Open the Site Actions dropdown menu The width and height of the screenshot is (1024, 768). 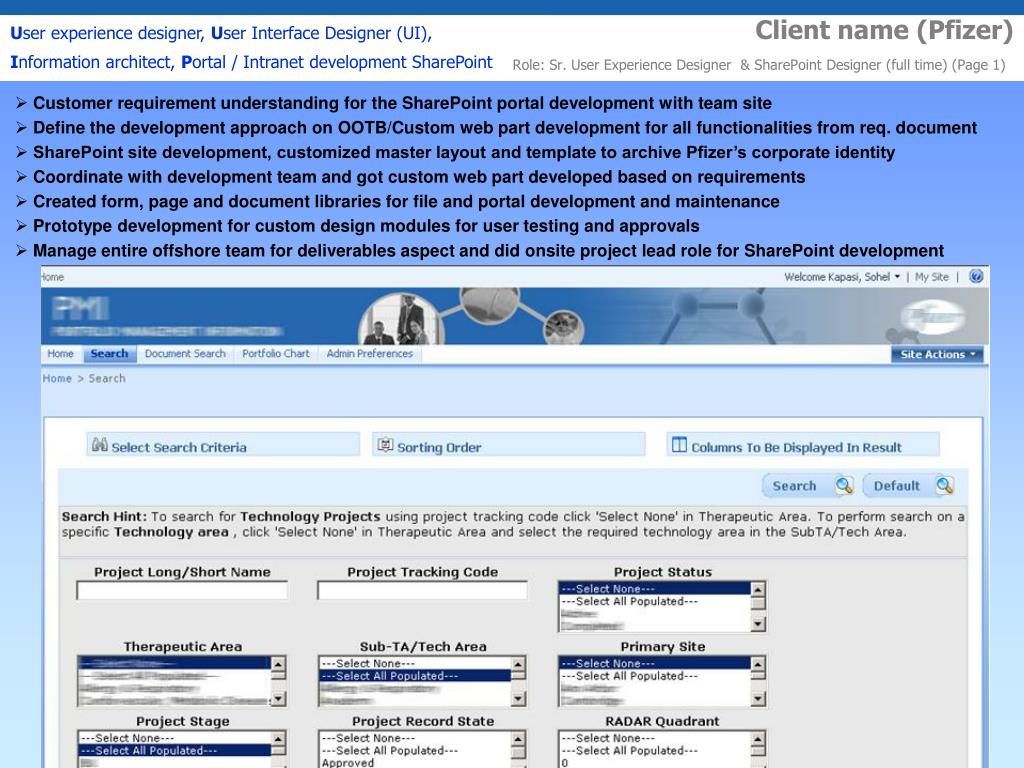(937, 354)
